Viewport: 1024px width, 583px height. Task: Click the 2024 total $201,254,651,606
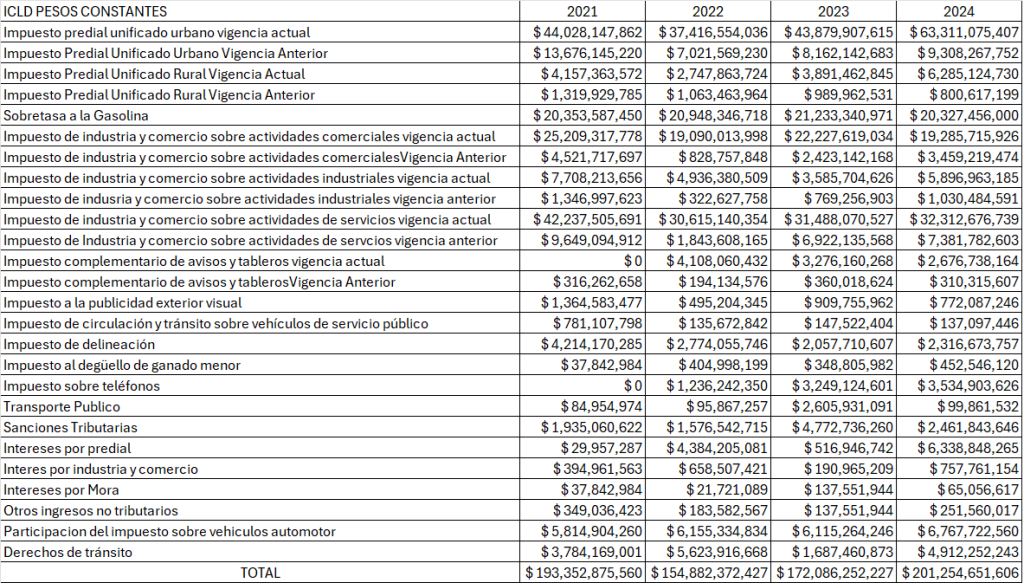[x=960, y=573]
